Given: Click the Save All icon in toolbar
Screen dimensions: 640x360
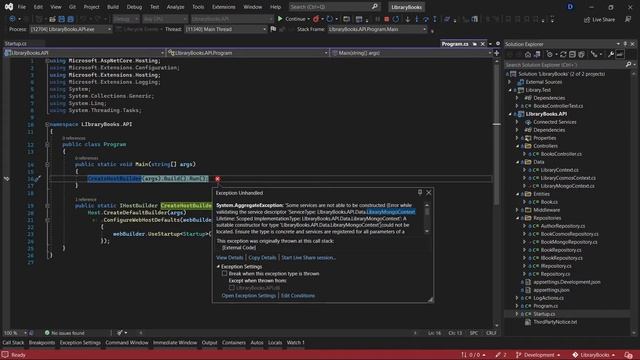Looking at the screenshot, I should pyautogui.click(x=71, y=19).
